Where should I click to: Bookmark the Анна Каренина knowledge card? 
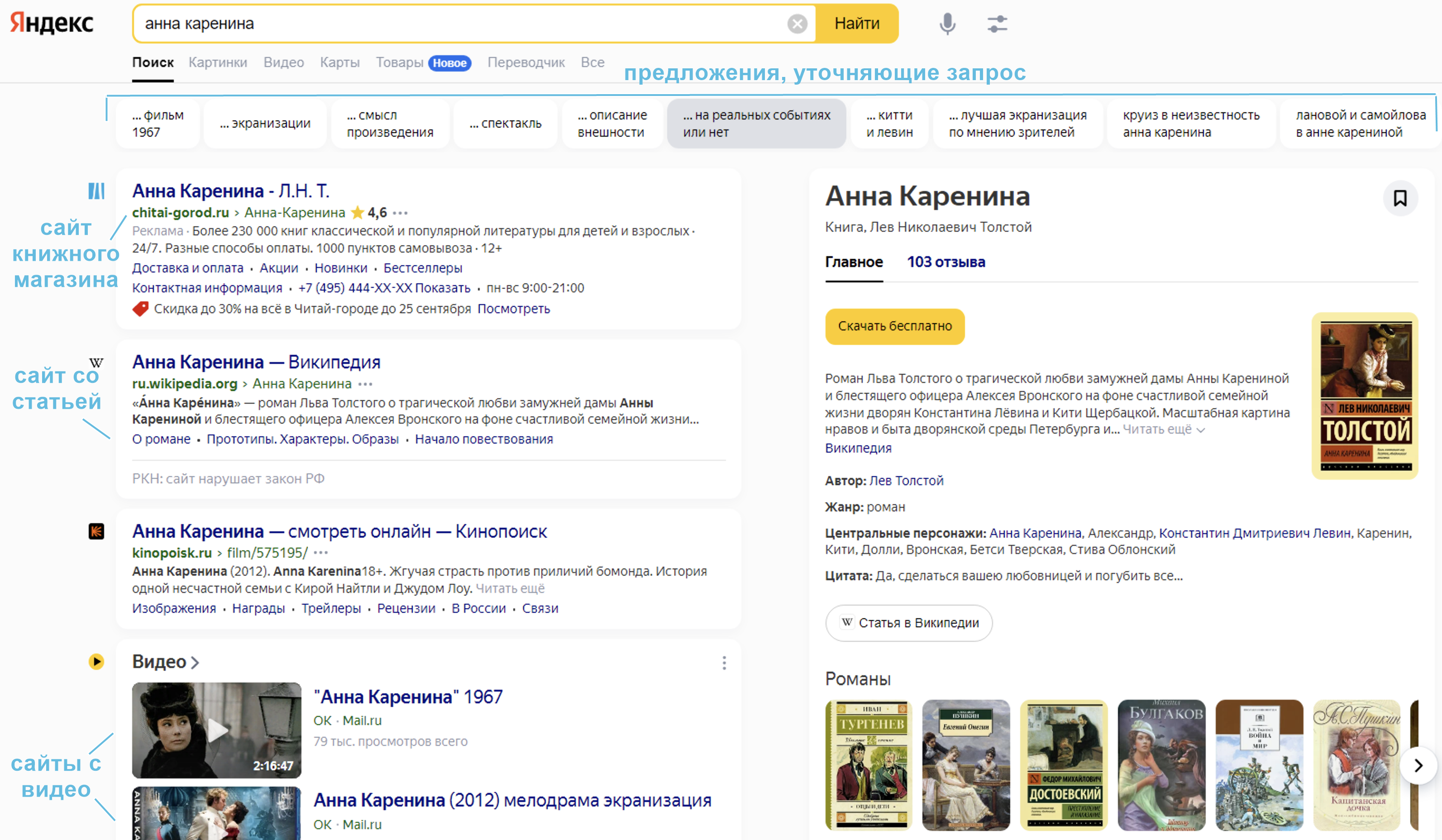(x=1400, y=199)
